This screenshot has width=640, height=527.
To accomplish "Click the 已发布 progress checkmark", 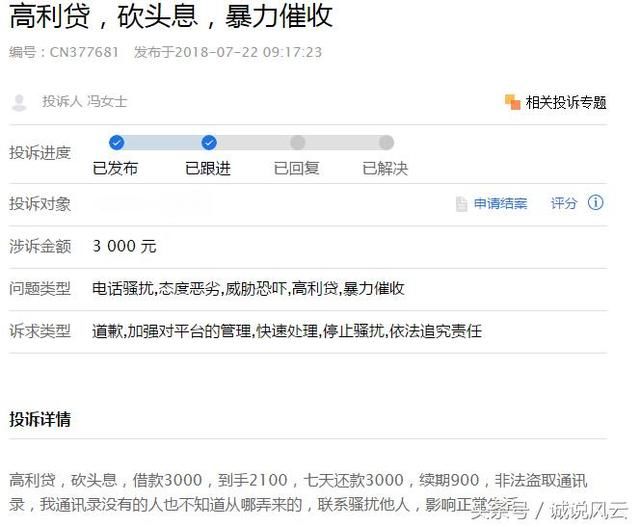I will pyautogui.click(x=117, y=143).
